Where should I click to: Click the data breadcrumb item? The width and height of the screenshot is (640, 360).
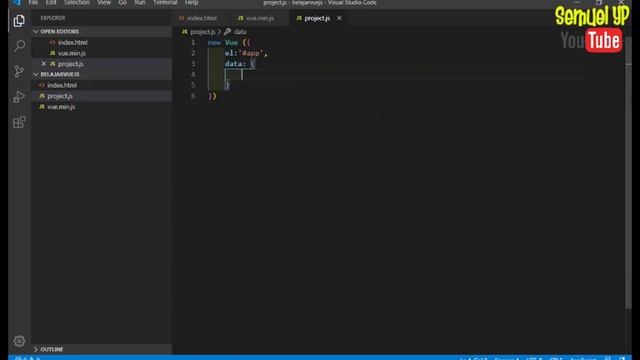[240, 31]
